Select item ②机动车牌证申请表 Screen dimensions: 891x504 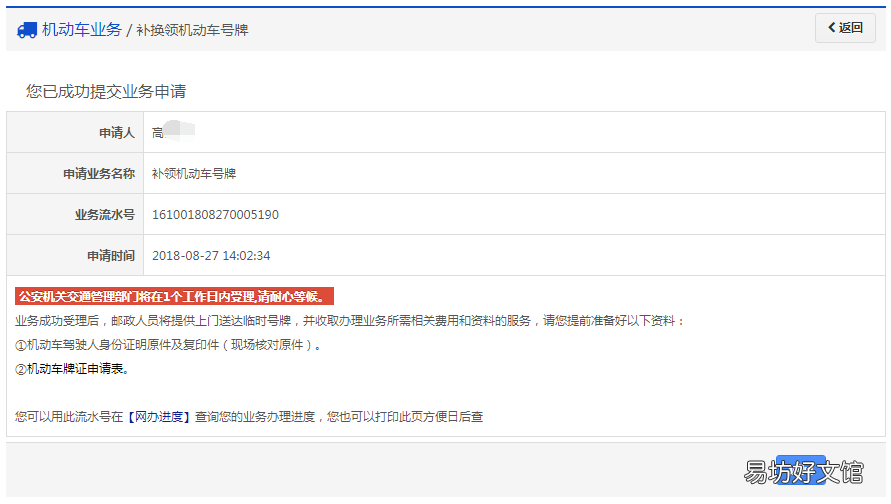tap(73, 369)
